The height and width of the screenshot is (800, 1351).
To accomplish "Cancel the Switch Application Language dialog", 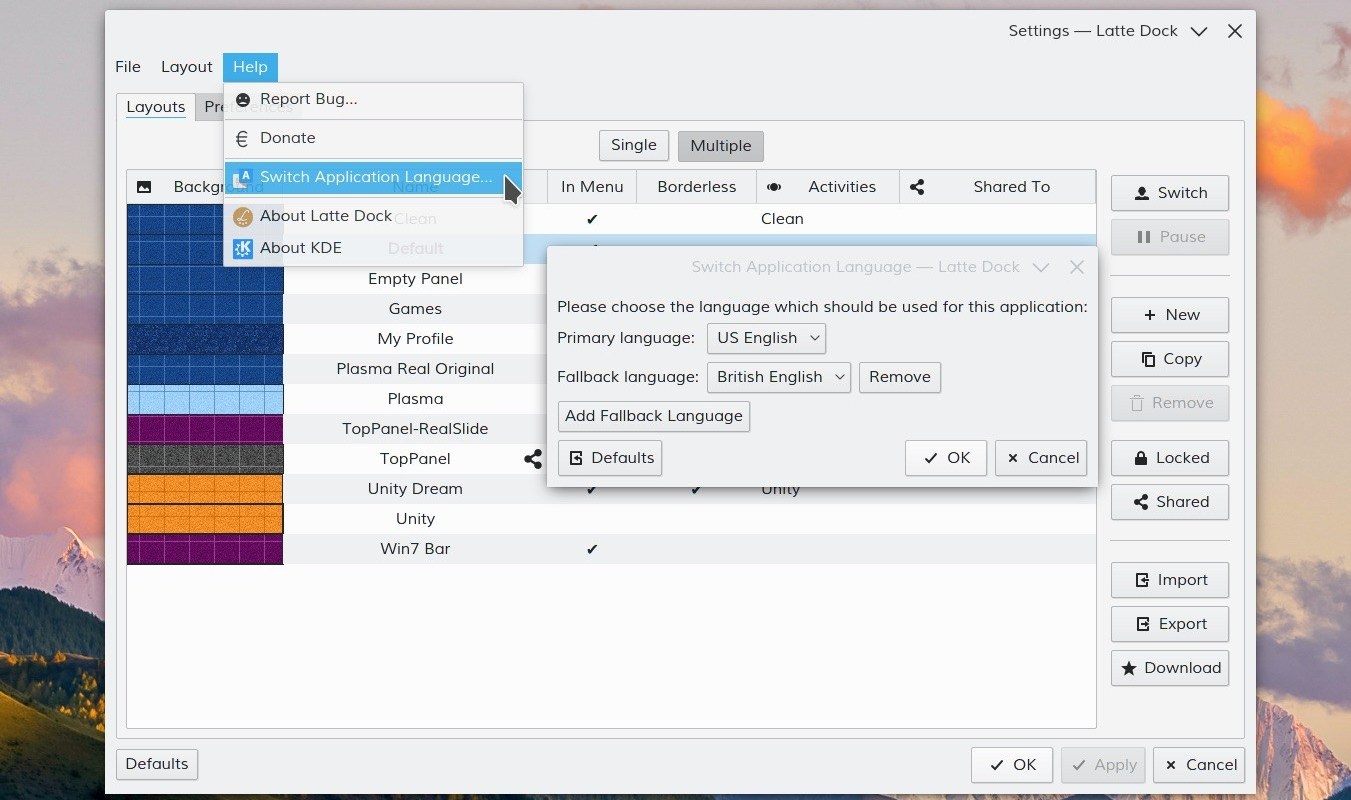I will point(1041,458).
